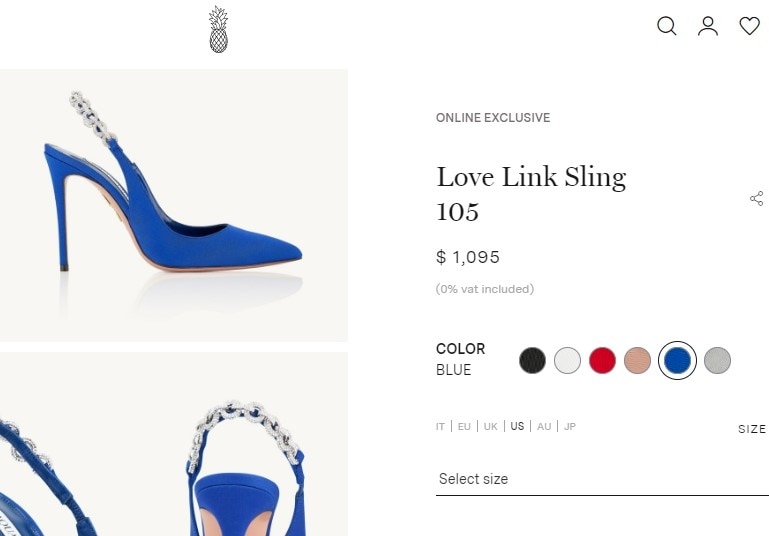Switch size system to JP

click(x=570, y=427)
